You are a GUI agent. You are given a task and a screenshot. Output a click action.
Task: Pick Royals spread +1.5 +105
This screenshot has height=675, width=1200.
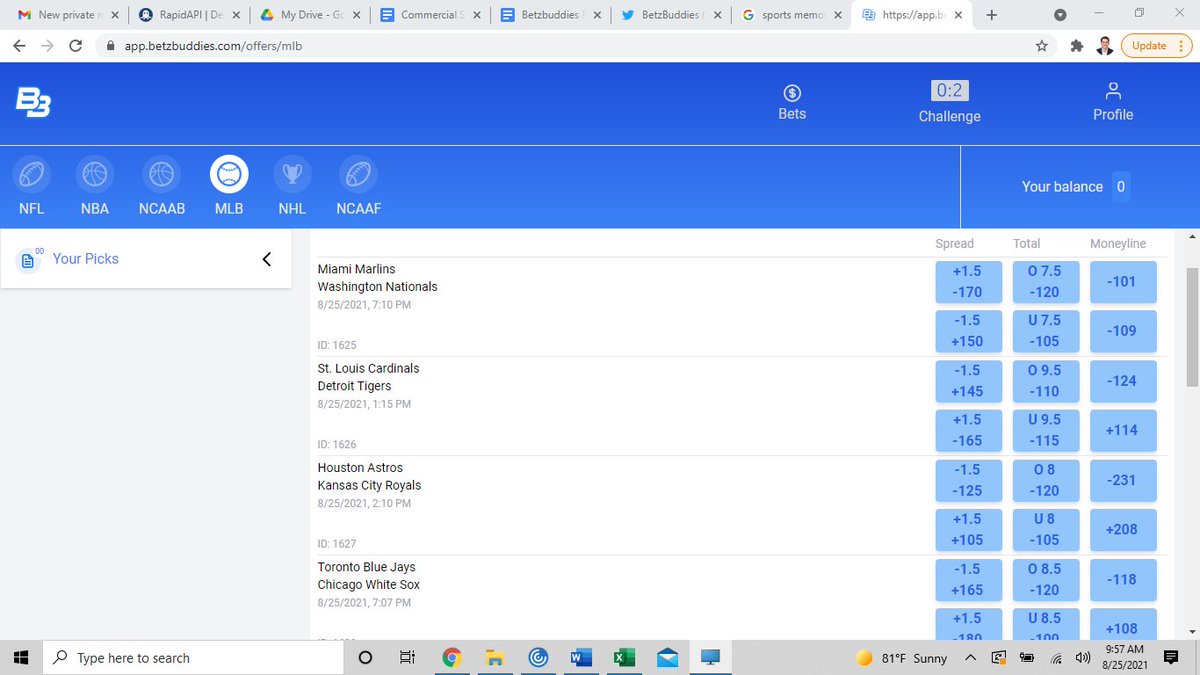point(967,529)
